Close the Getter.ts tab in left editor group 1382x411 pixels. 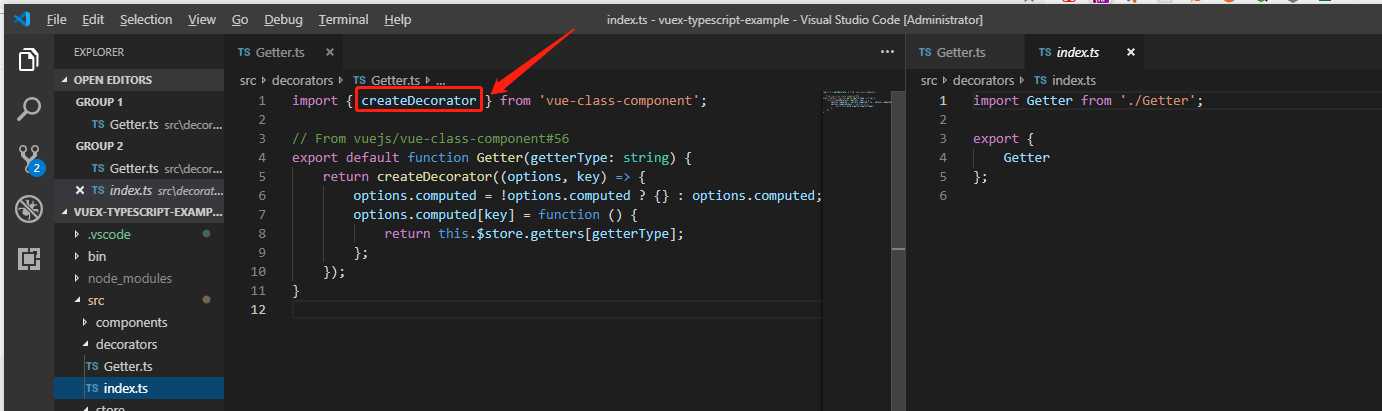point(329,52)
